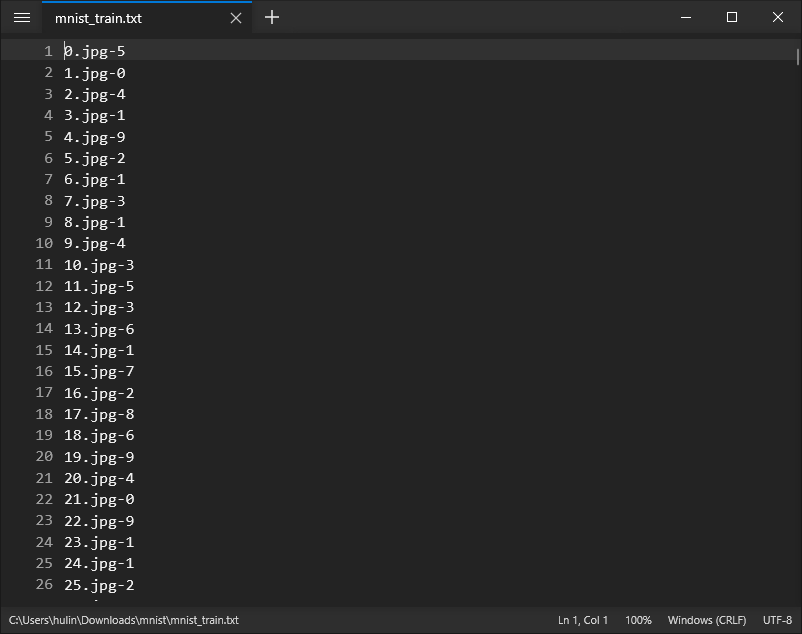Click the Ln 1, Col 1 position indicator

pyautogui.click(x=582, y=619)
